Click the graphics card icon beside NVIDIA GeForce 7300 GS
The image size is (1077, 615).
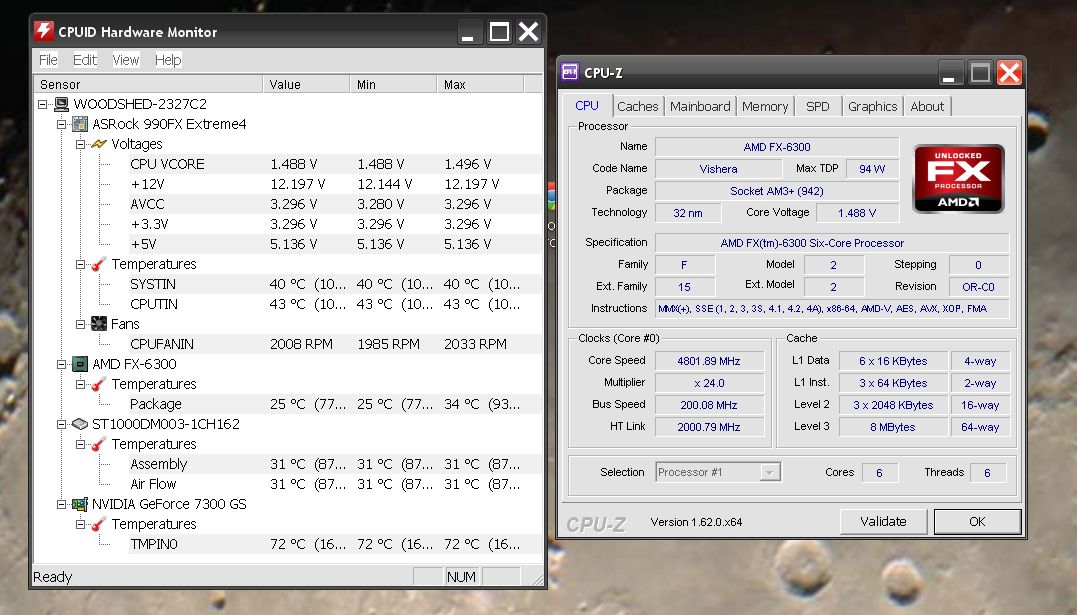80,504
